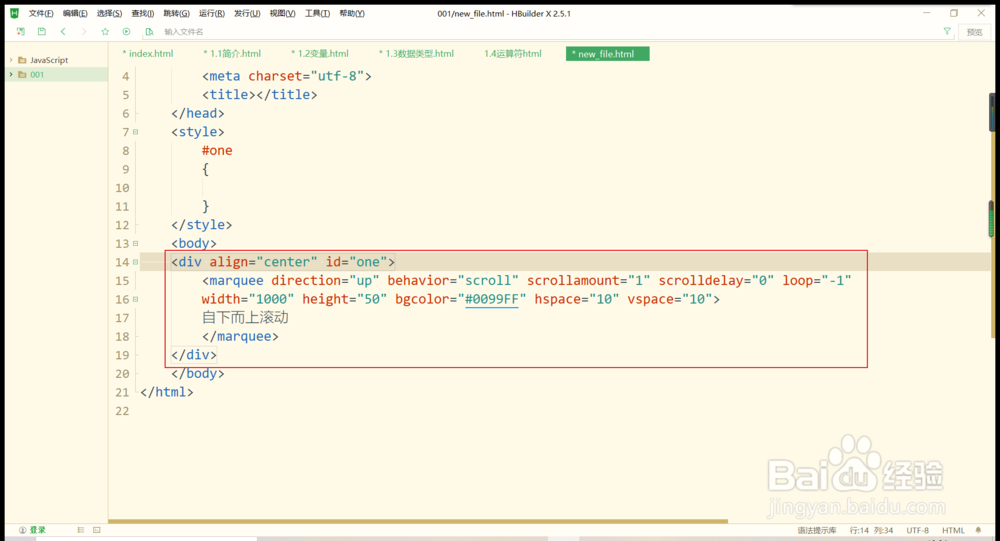Click the find-in-files icon beside the filename box

[x=149, y=31]
